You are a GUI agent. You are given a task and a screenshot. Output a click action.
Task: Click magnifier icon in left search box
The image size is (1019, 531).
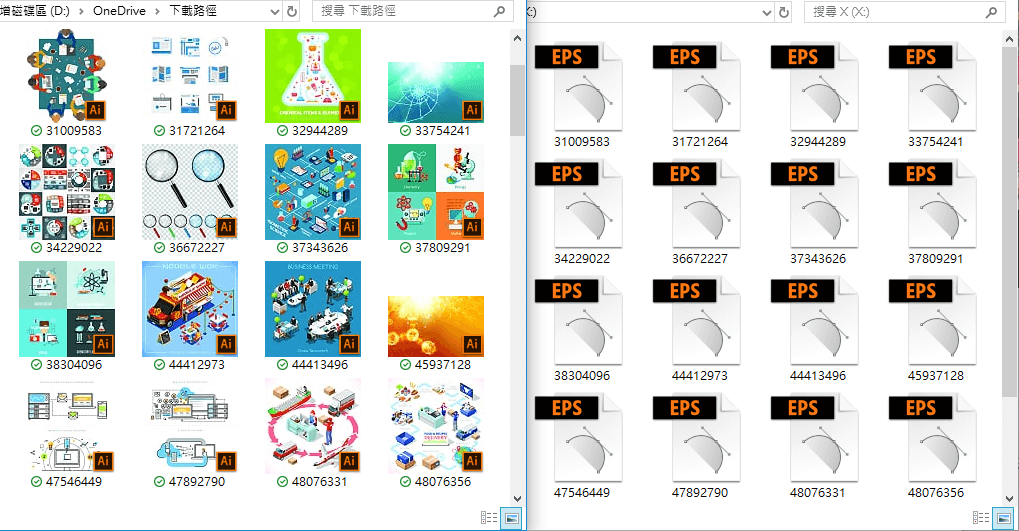click(x=499, y=11)
